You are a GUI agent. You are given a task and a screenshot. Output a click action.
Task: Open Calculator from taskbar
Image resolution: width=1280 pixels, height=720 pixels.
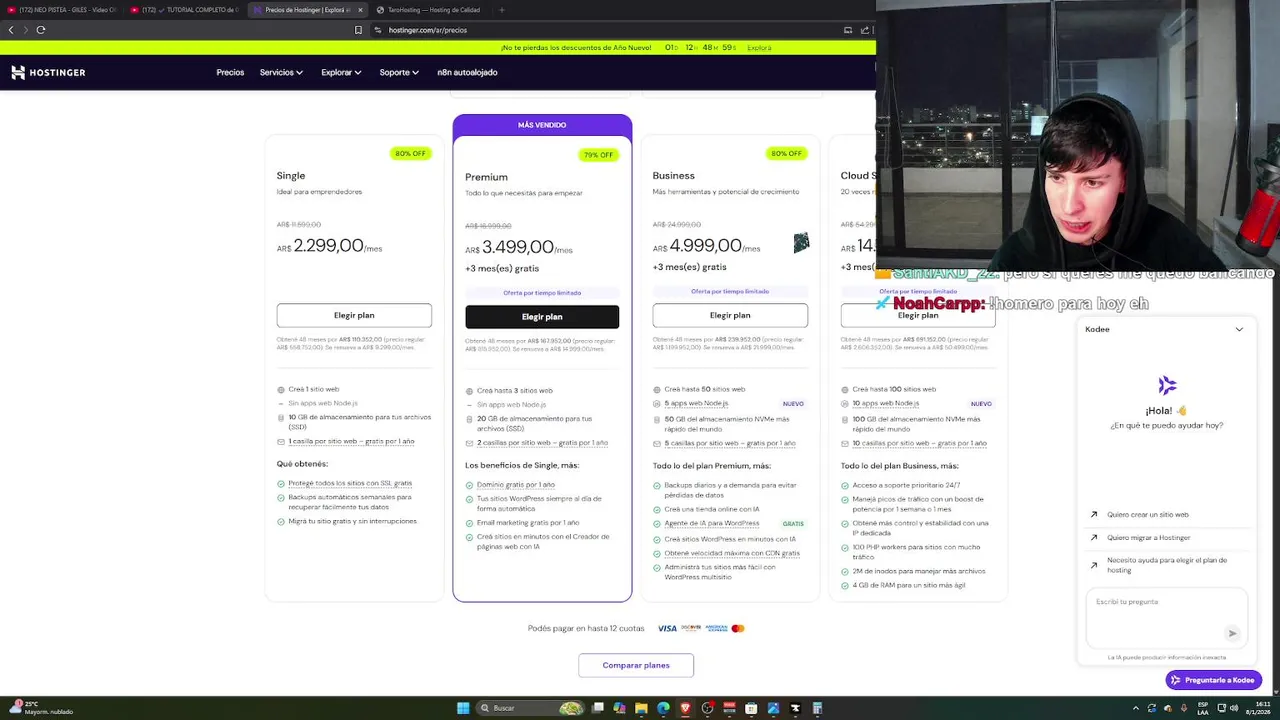[x=817, y=708]
